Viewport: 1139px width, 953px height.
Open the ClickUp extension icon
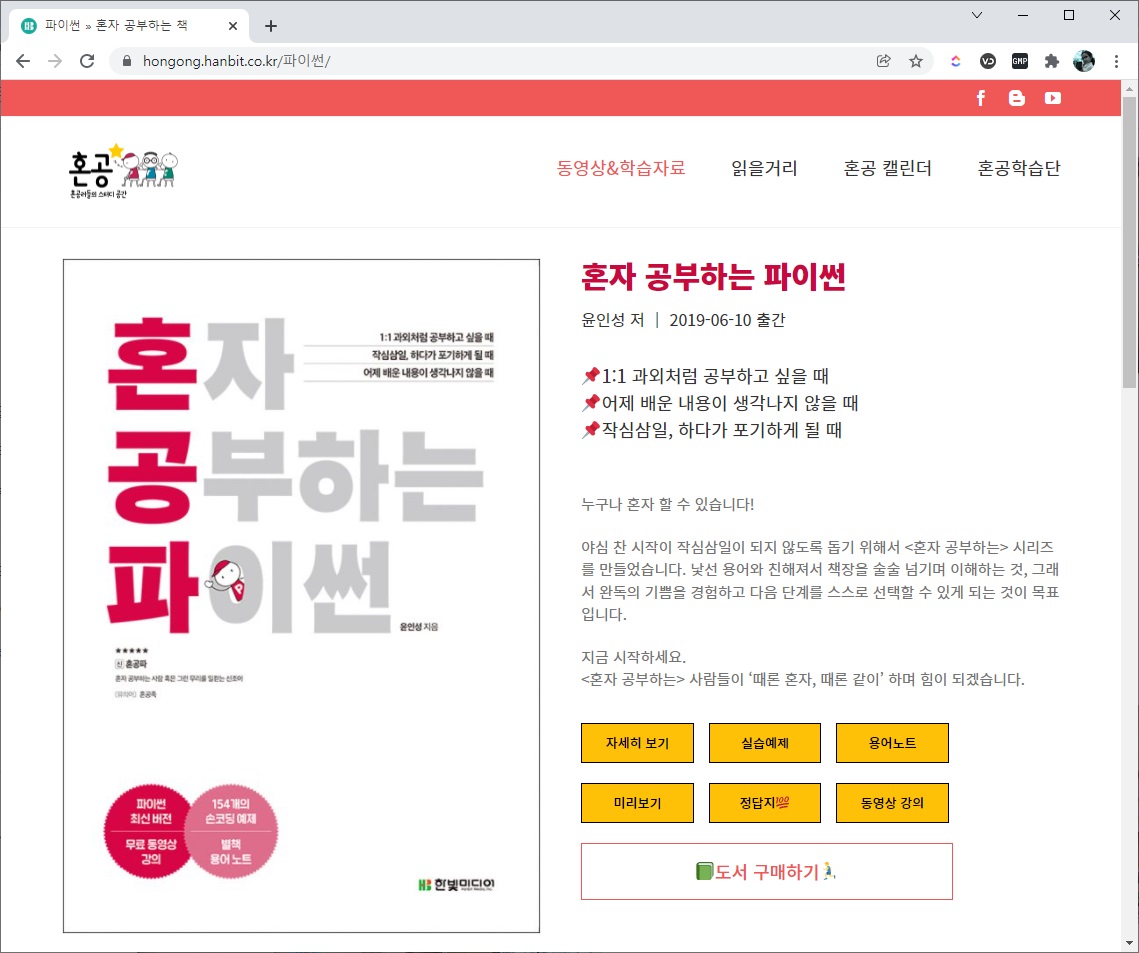[956, 61]
